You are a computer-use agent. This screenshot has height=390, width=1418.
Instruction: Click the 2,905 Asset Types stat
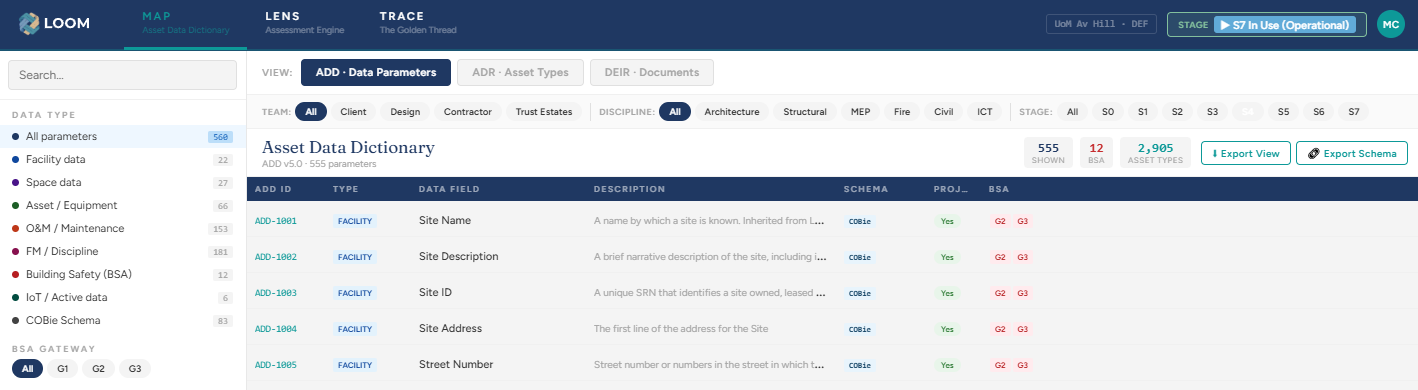pos(1155,153)
